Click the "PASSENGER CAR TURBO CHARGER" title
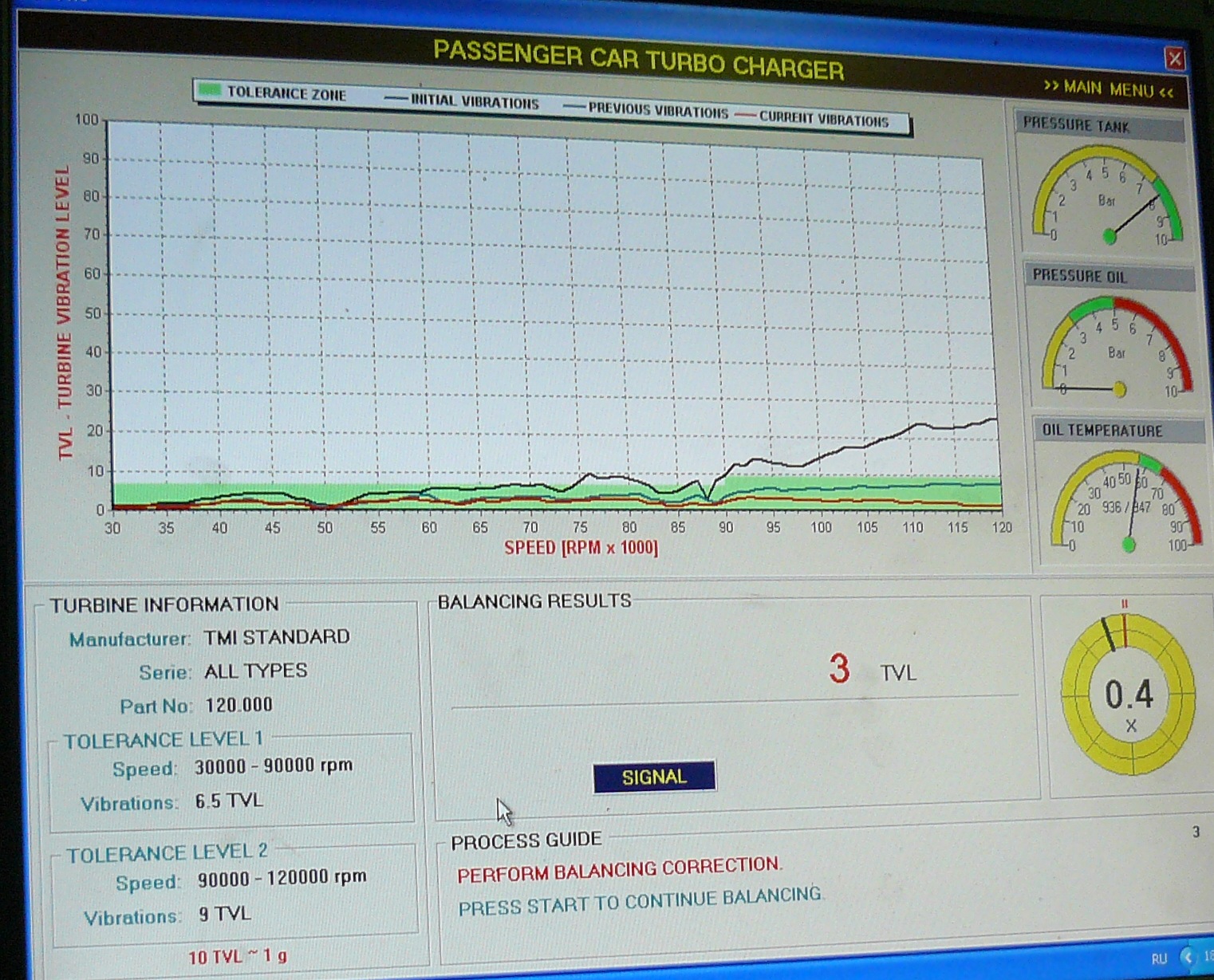Screen dimensions: 1214x980 click(638, 61)
